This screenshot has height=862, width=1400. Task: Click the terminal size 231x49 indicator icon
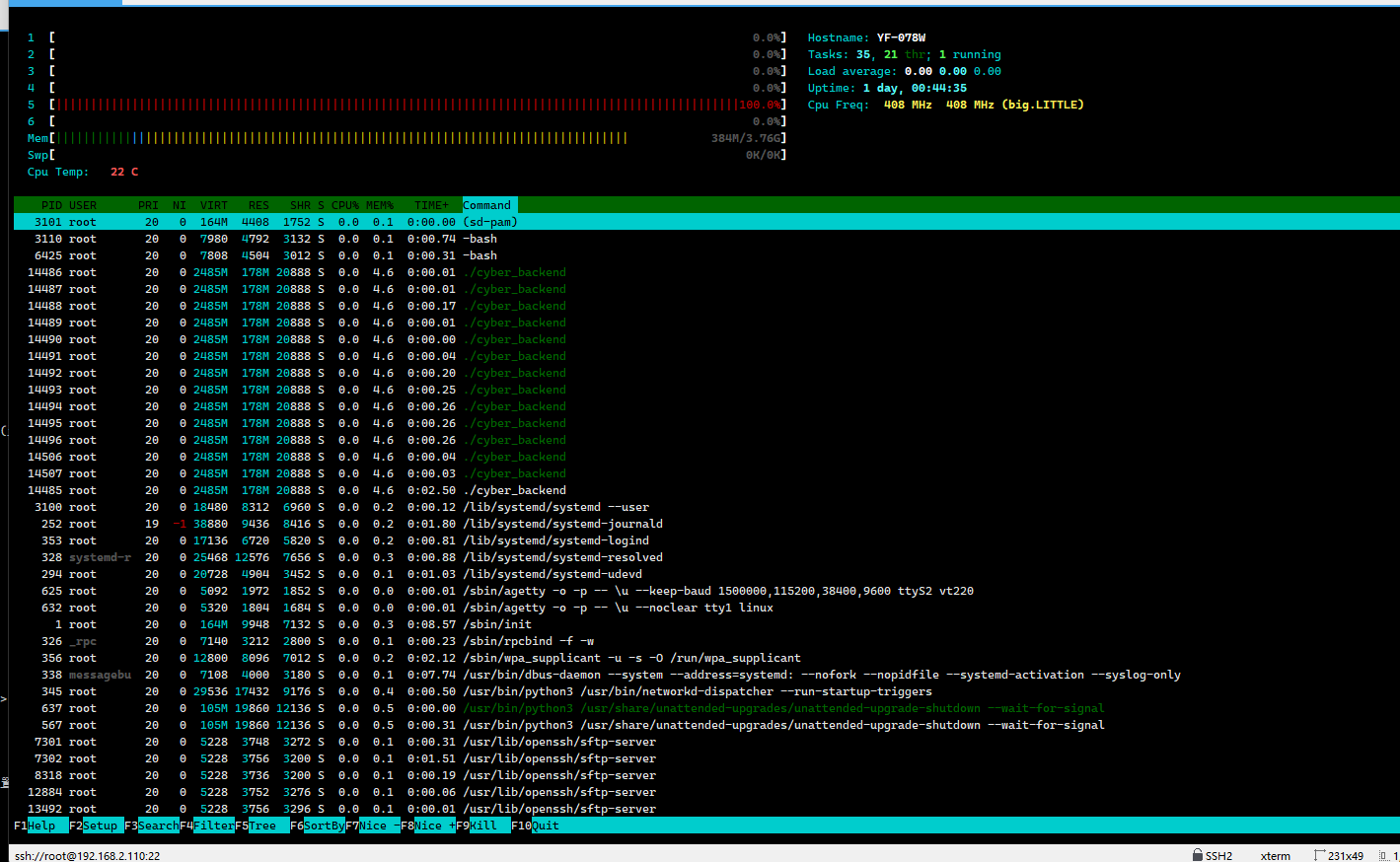1320,855
